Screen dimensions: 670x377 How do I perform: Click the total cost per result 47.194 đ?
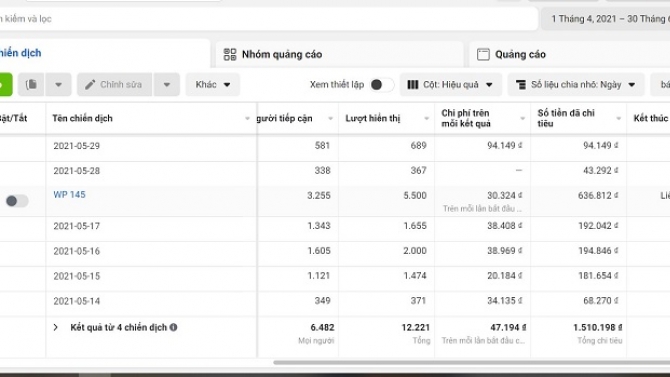point(508,327)
